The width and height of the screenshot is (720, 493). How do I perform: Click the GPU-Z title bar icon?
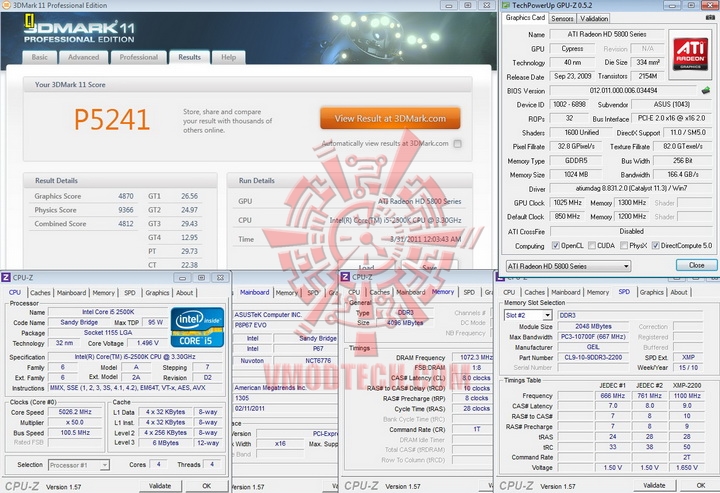[x=506, y=5]
